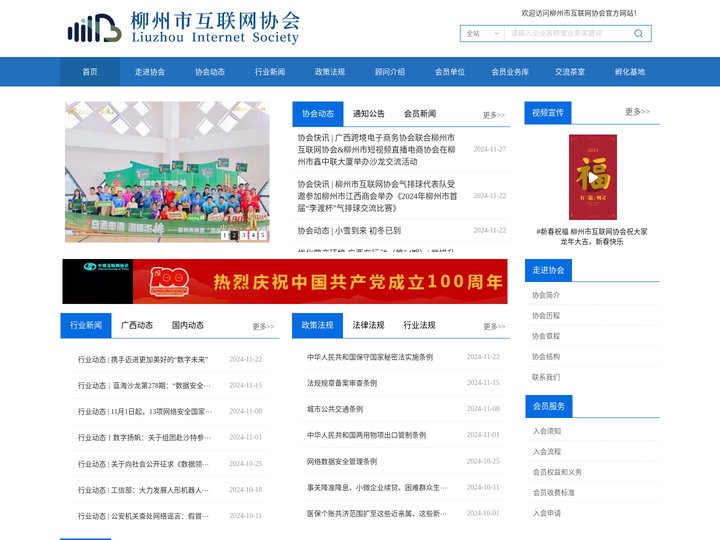Screen dimensions: 720x540
Task: Open 会员单位 in the navigation bar
Action: coord(450,72)
